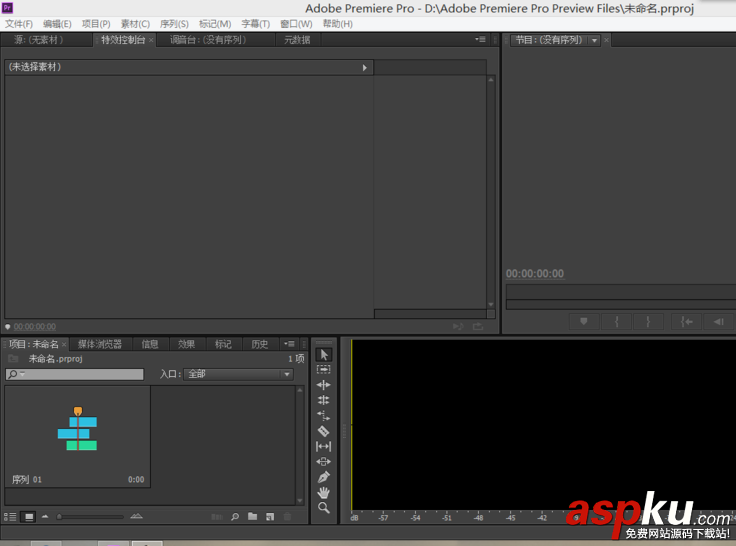Open the 标记(M) menu
The image size is (736, 546).
[x=215, y=24]
